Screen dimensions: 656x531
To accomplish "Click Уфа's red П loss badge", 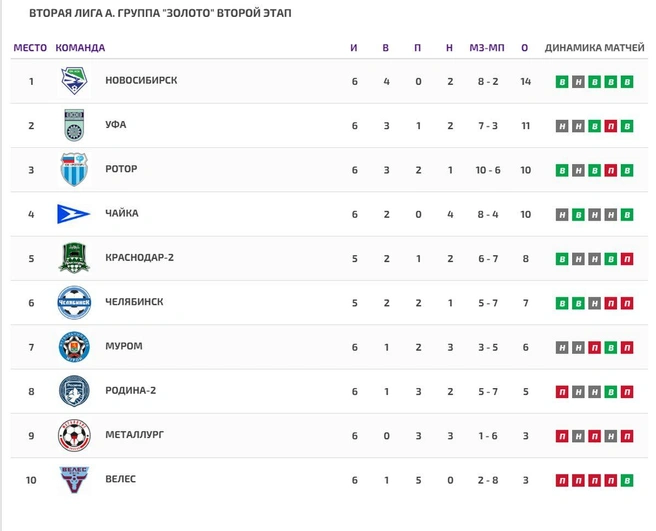I will (x=610, y=126).
